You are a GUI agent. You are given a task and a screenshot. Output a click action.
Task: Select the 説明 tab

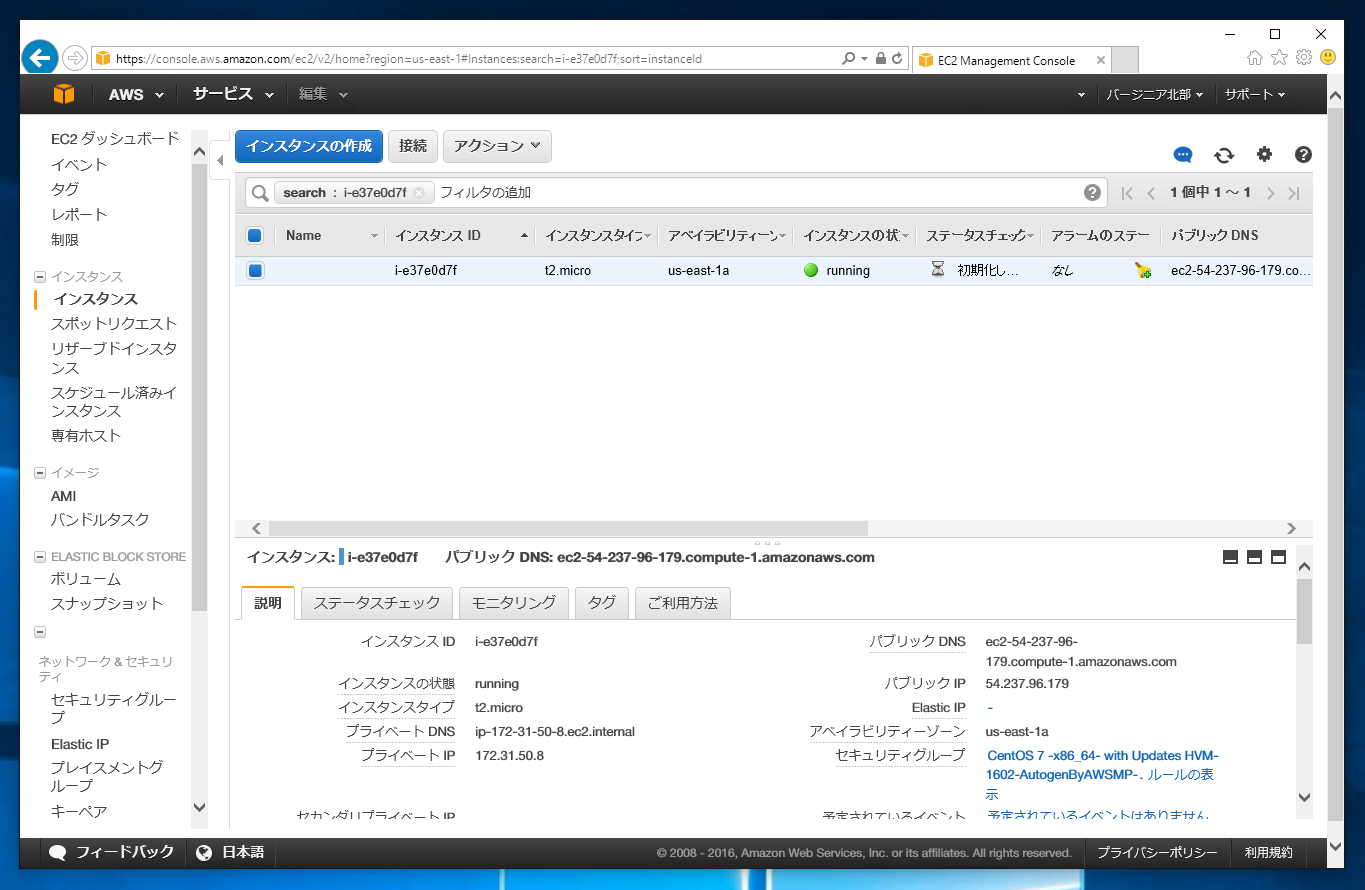click(x=268, y=603)
